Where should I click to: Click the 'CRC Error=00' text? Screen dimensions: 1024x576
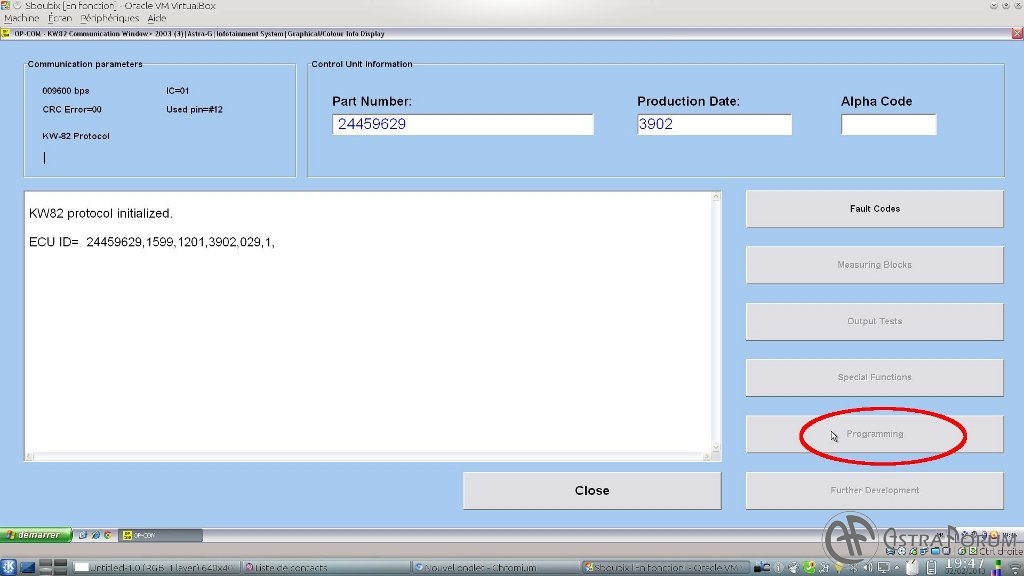pos(72,110)
